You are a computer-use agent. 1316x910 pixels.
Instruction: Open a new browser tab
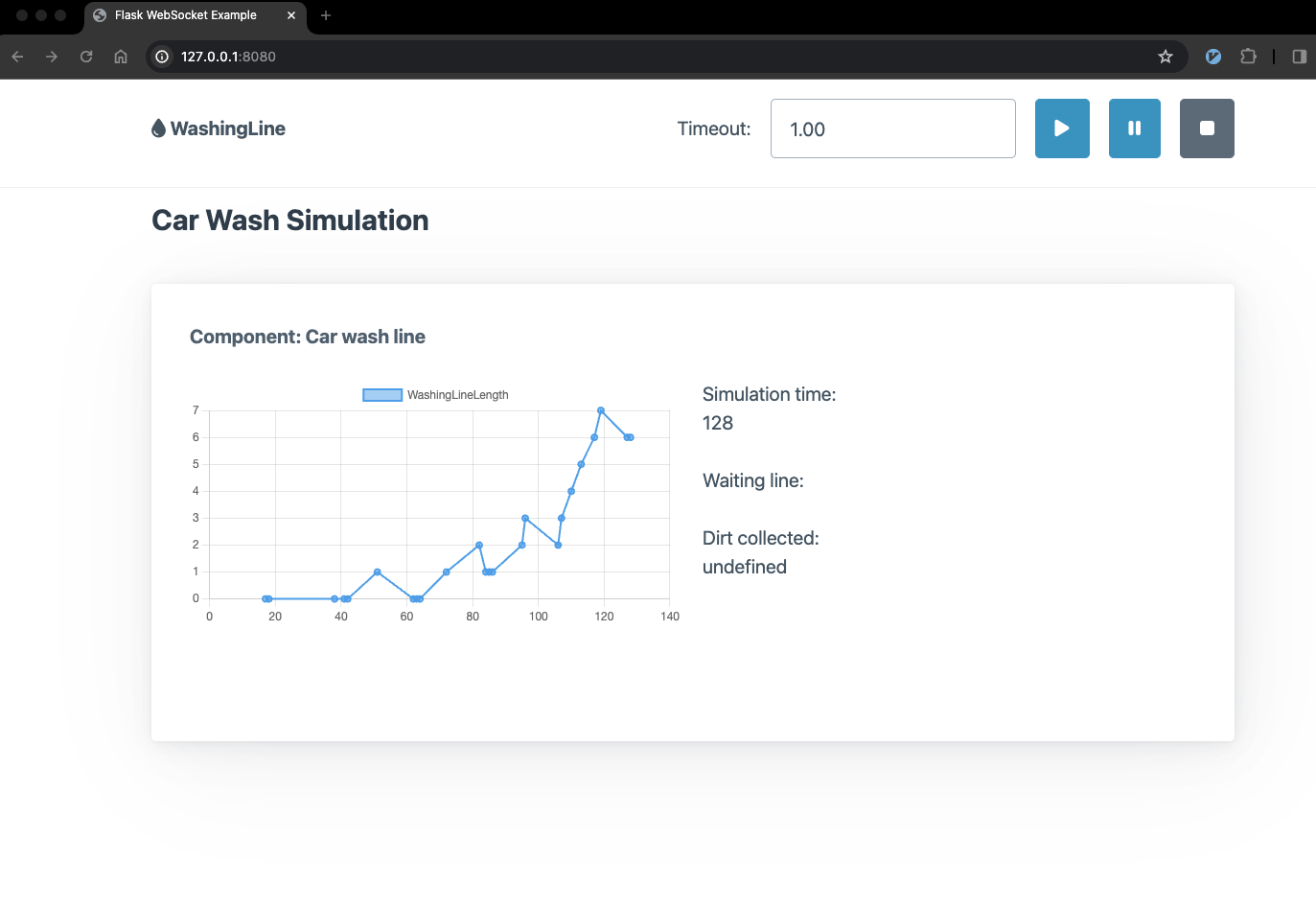(326, 15)
